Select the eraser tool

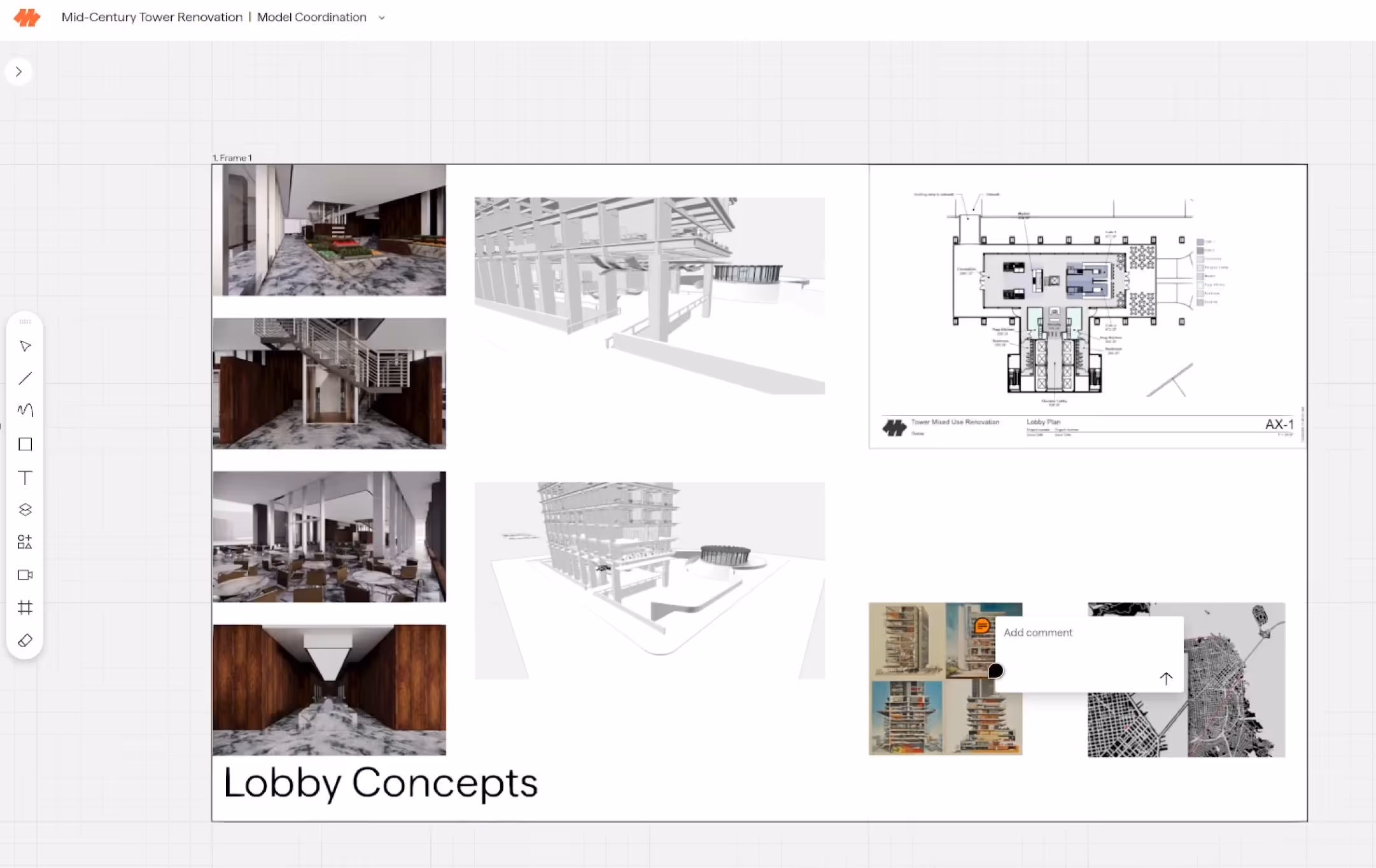[x=25, y=640]
